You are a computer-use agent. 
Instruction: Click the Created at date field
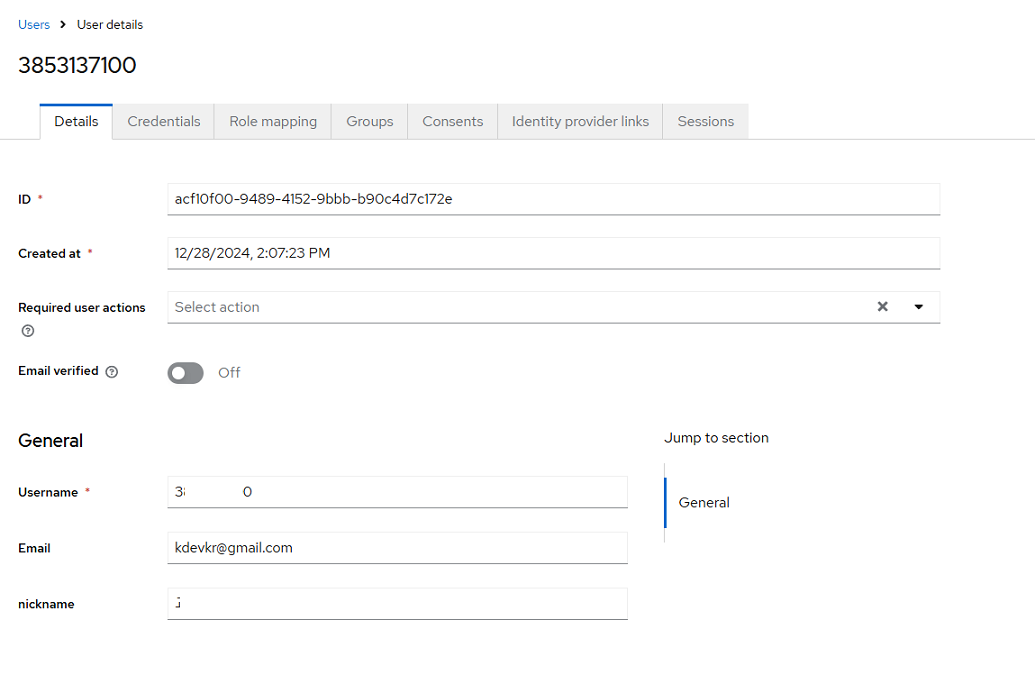coord(554,253)
